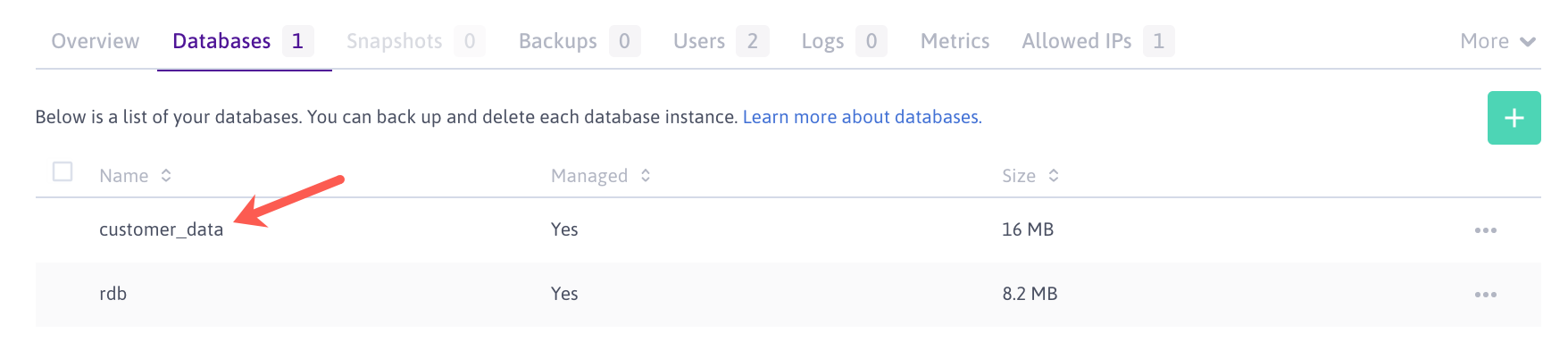Open the Allowed IPs tab
This screenshot has height=350, width=1568.
click(x=1097, y=41)
